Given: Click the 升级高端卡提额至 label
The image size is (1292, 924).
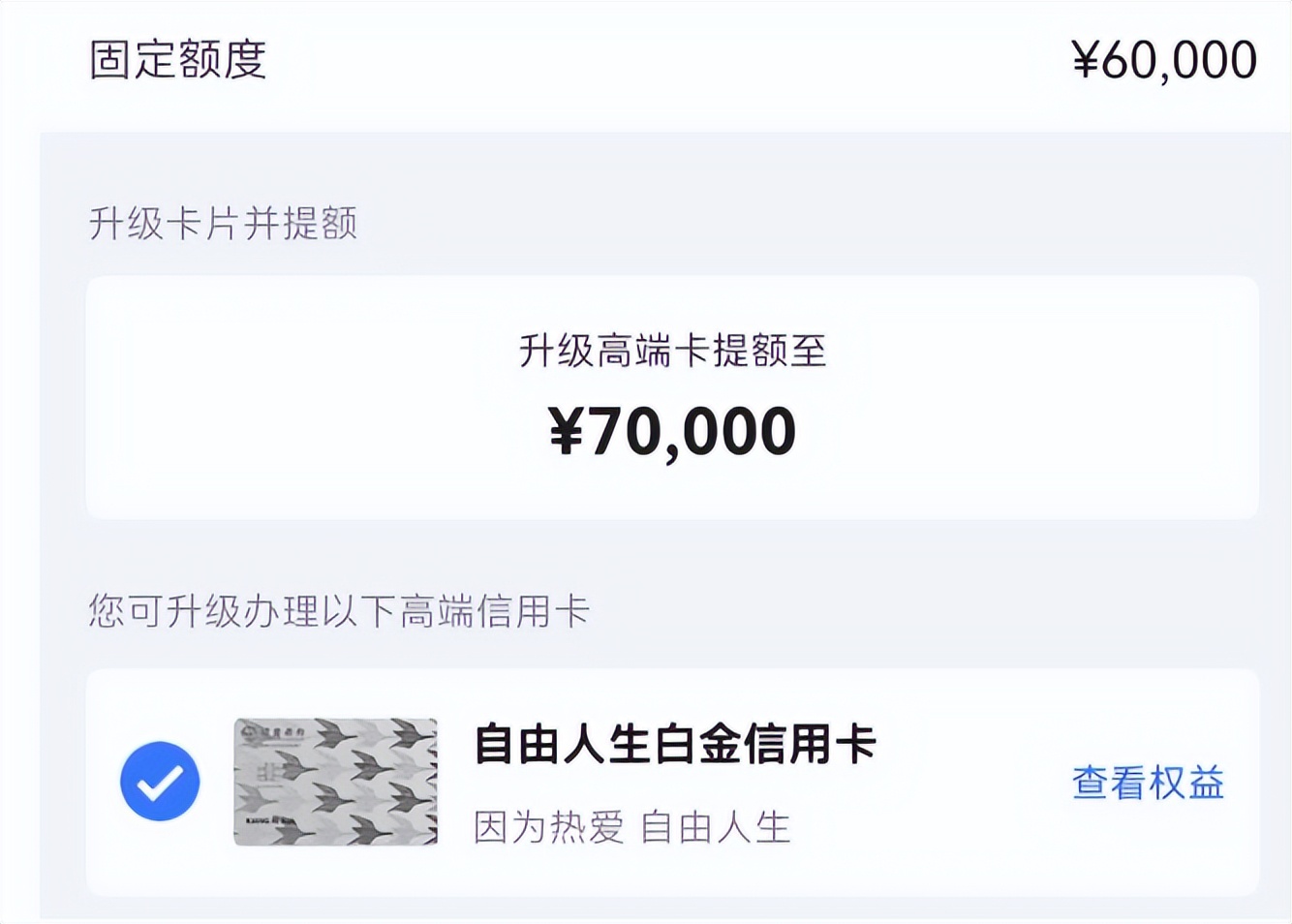Looking at the screenshot, I should click(672, 351).
